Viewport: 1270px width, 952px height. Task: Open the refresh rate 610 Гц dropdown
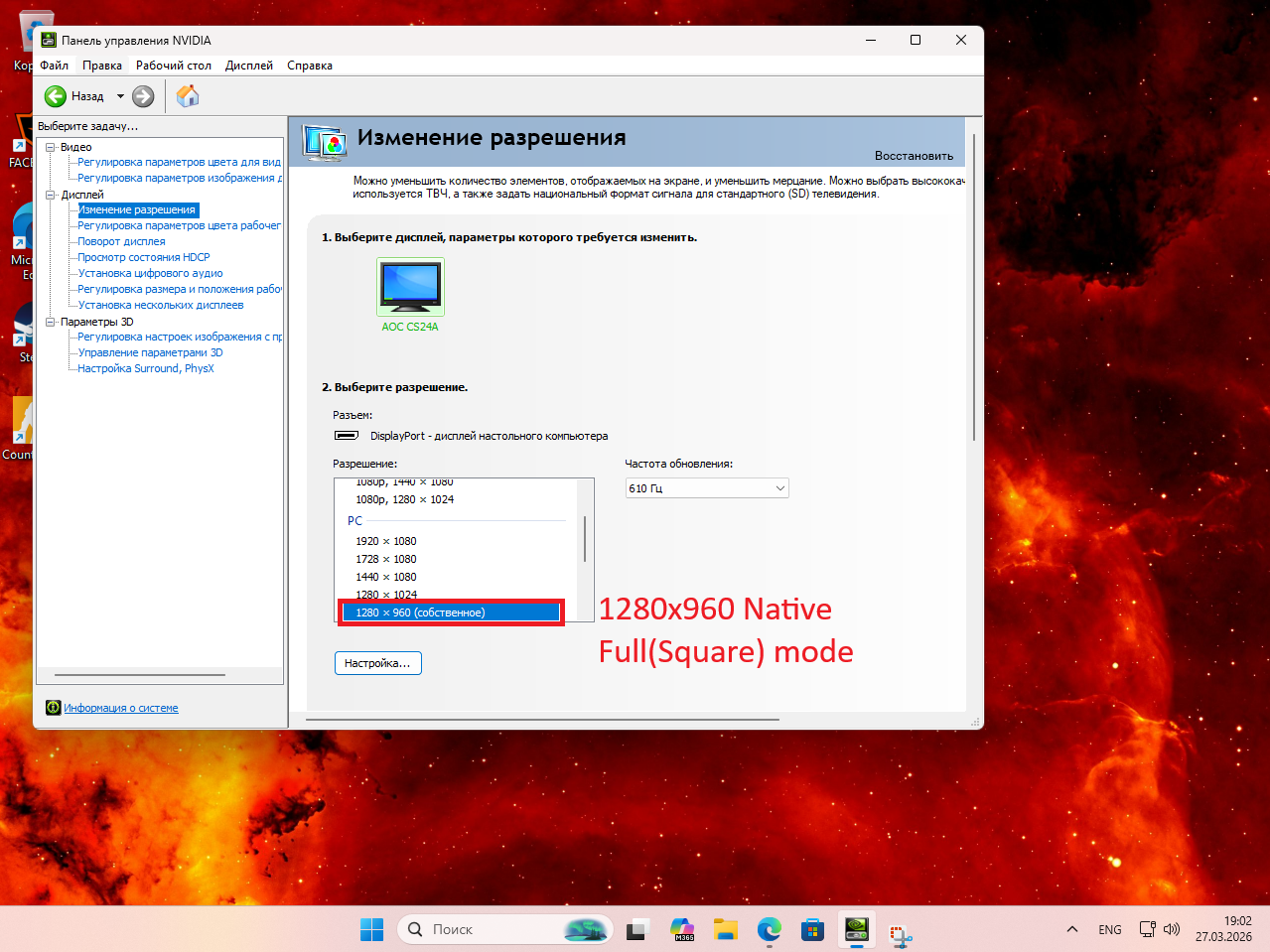[x=707, y=488]
